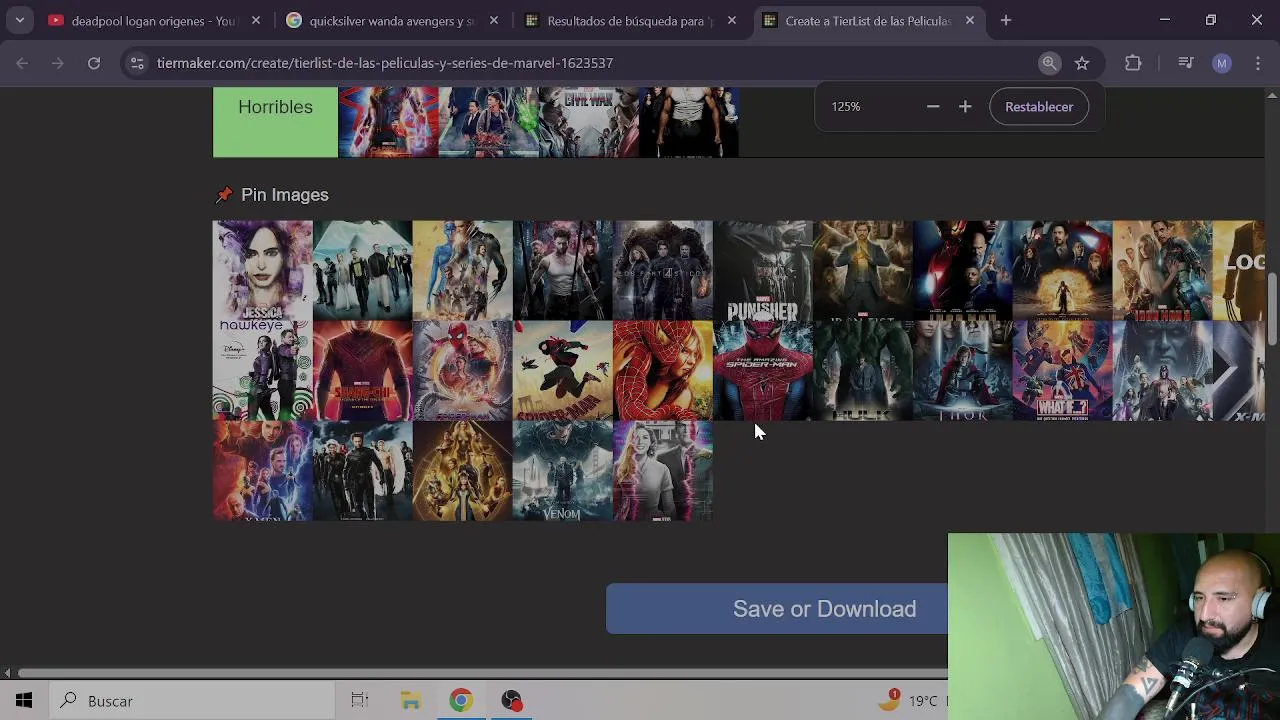Select the Create a TierList tab
The width and height of the screenshot is (1280, 720).
pyautogui.click(x=868, y=20)
